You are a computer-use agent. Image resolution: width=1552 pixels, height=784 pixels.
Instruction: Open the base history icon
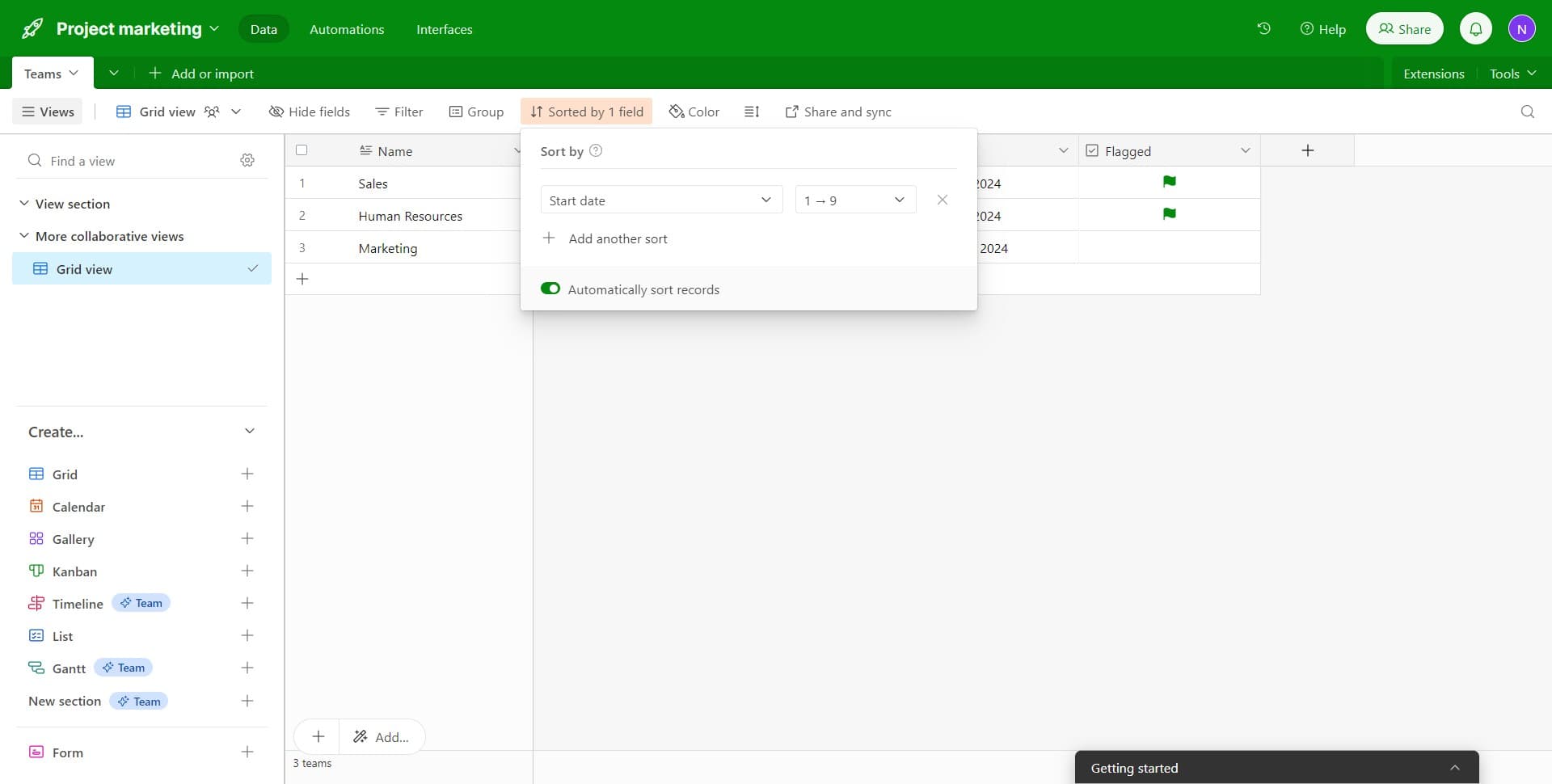(x=1263, y=29)
